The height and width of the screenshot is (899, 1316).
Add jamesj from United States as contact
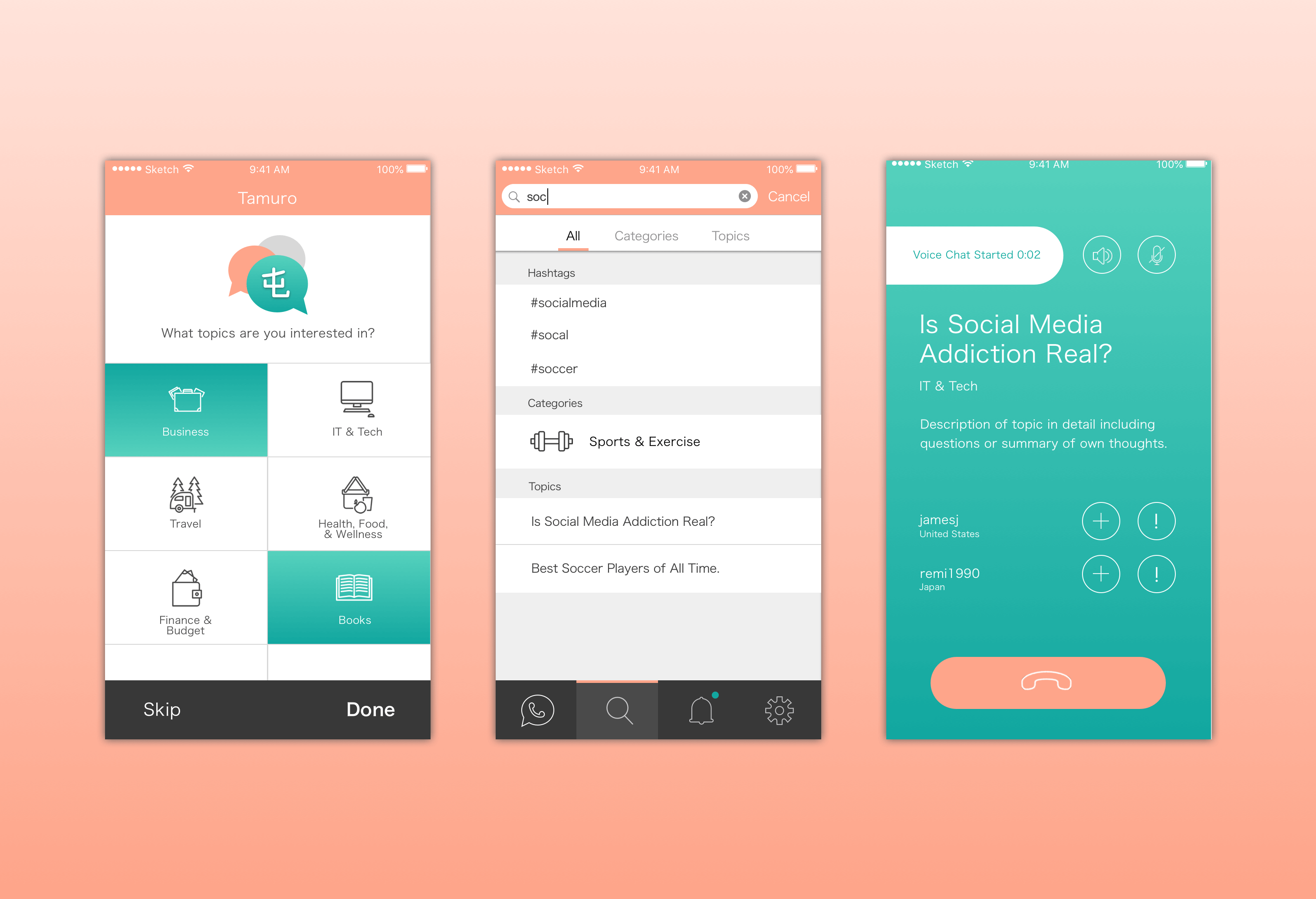click(1099, 521)
